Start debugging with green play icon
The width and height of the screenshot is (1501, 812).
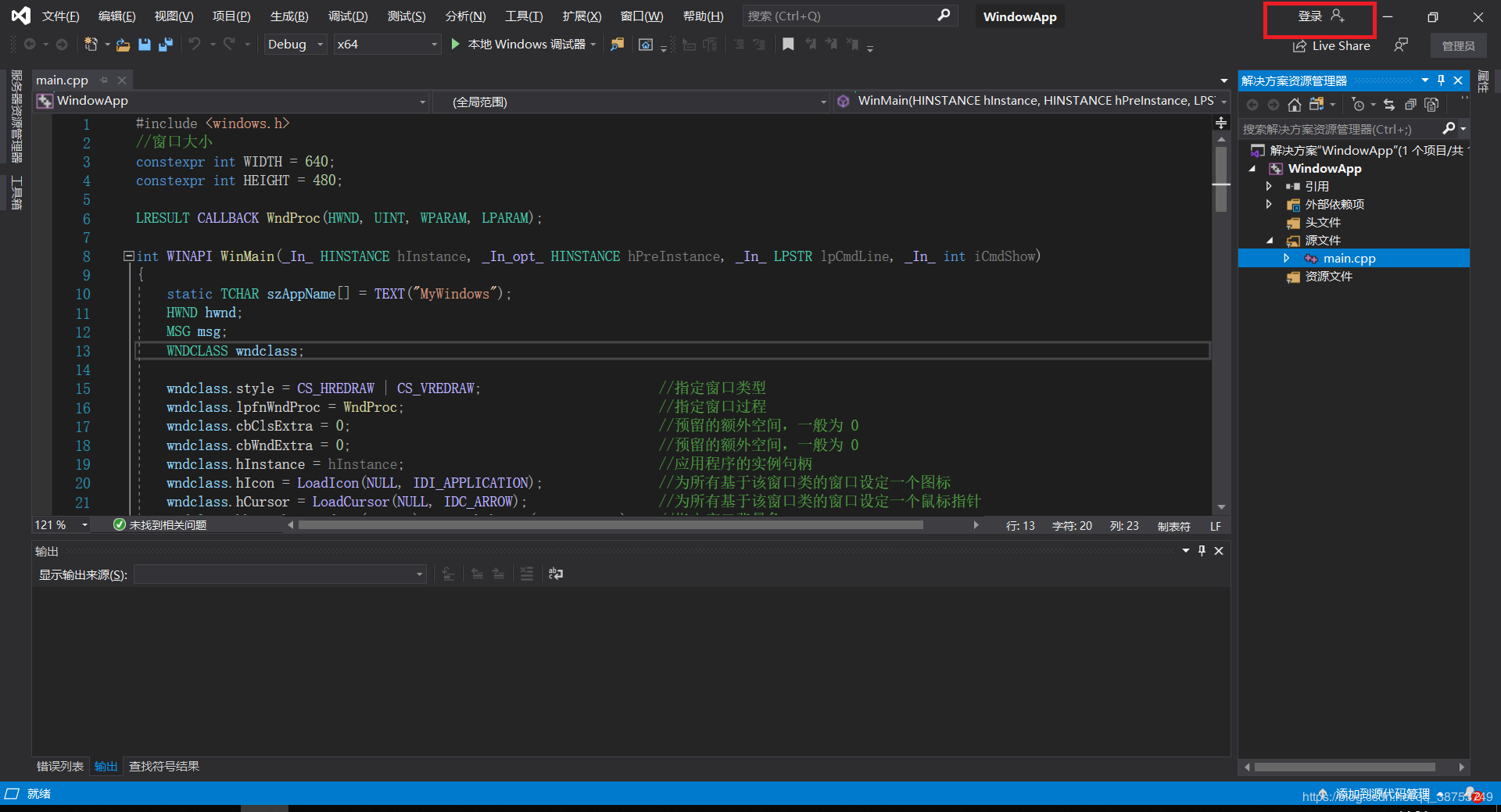(456, 45)
